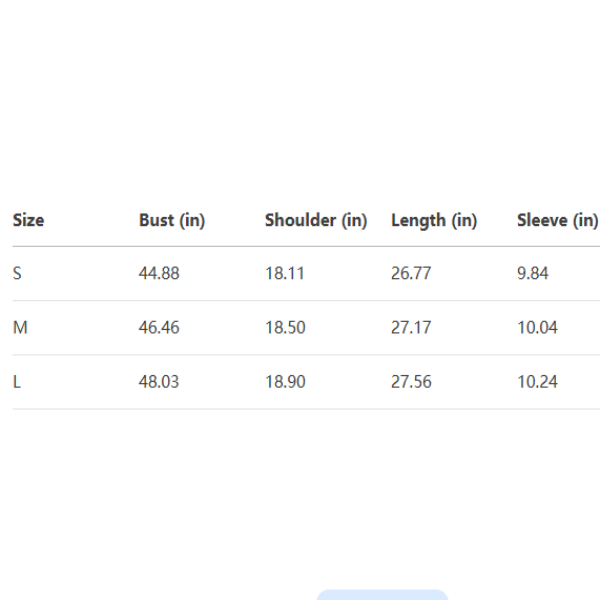Select the 18.11 shoulder measurement

pos(284,274)
